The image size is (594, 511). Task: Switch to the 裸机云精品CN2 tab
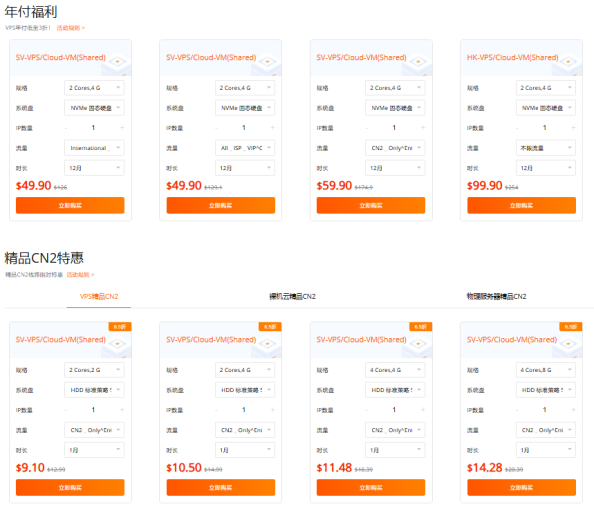(x=292, y=297)
